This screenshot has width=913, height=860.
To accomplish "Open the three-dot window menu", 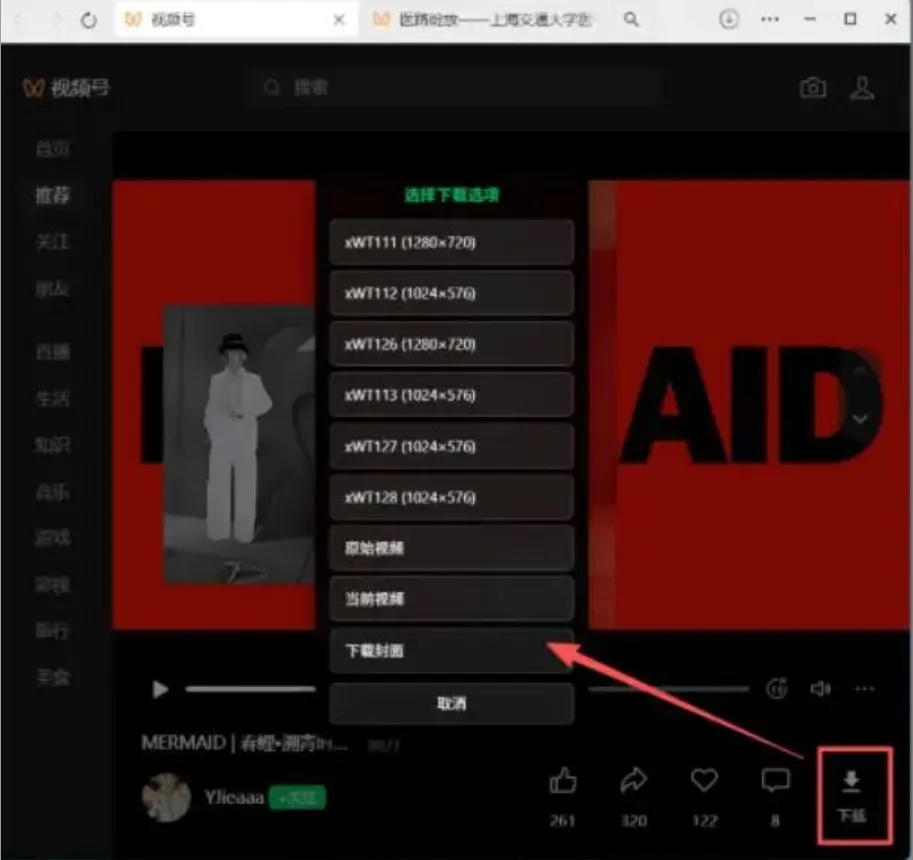I will [x=770, y=19].
